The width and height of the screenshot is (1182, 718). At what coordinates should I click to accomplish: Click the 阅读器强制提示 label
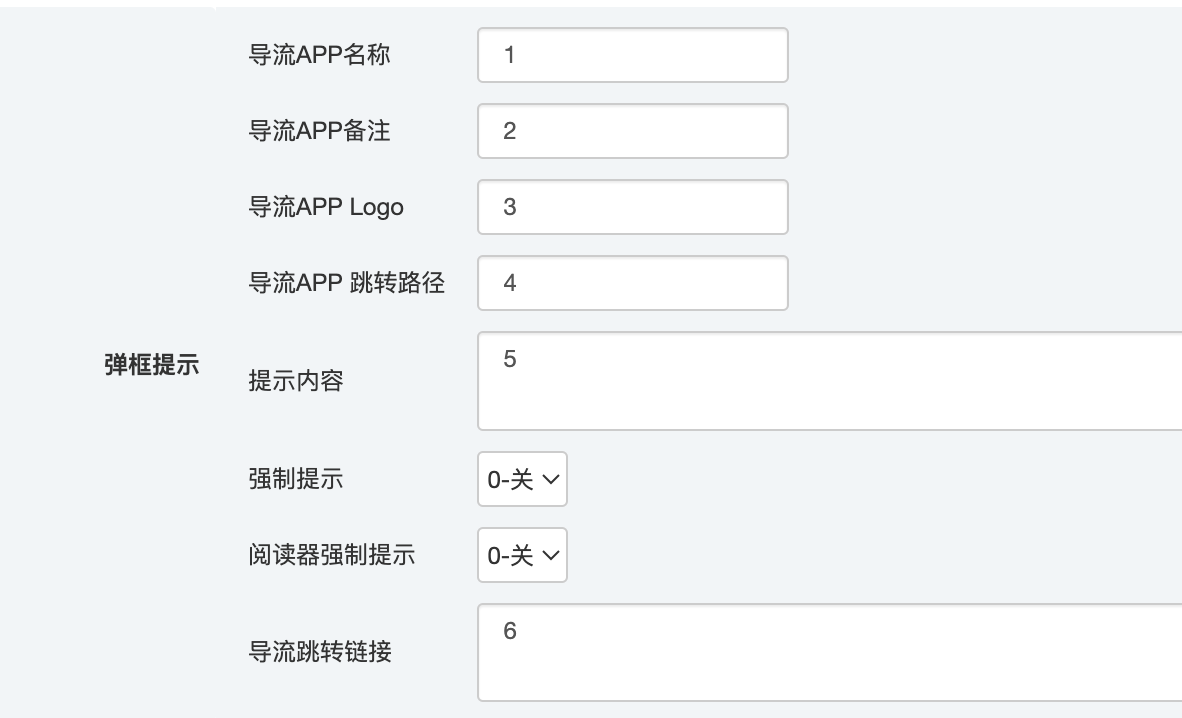pyautogui.click(x=331, y=555)
